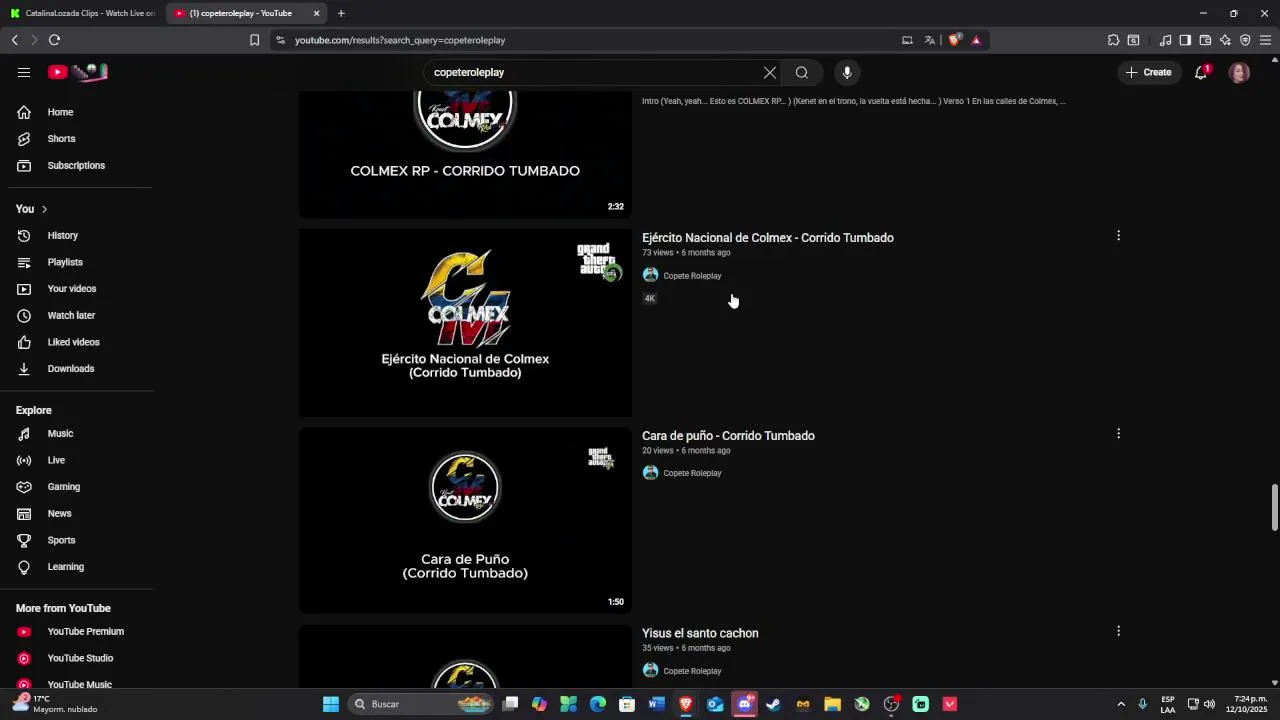Open Copete Roleplay channel under Ejército video
The height and width of the screenshot is (720, 1280).
tap(692, 276)
